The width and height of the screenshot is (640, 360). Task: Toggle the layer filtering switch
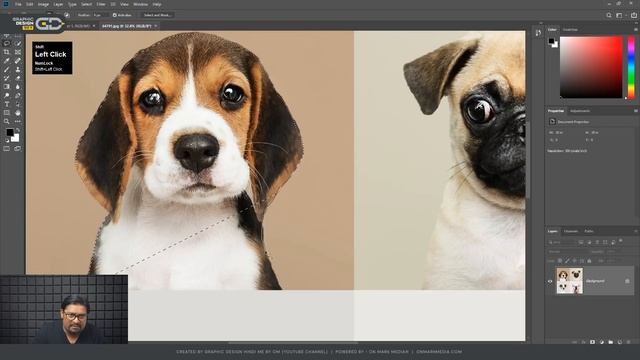click(621, 241)
